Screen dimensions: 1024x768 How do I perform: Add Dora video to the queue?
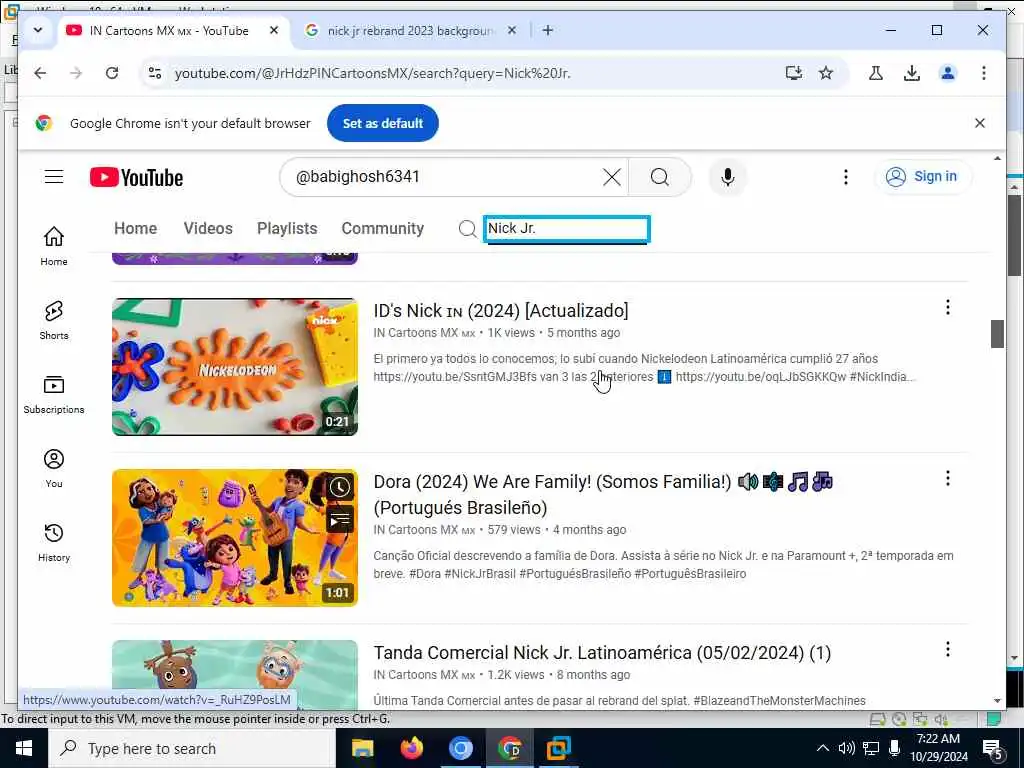point(340,520)
